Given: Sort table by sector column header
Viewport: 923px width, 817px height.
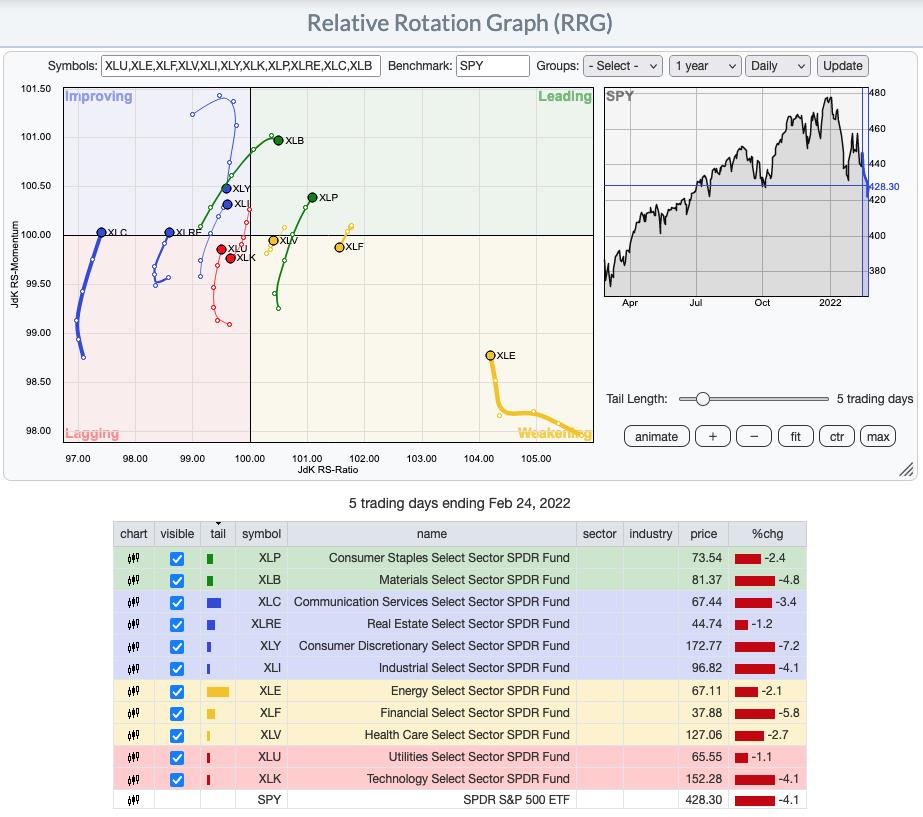Looking at the screenshot, I should (599, 534).
